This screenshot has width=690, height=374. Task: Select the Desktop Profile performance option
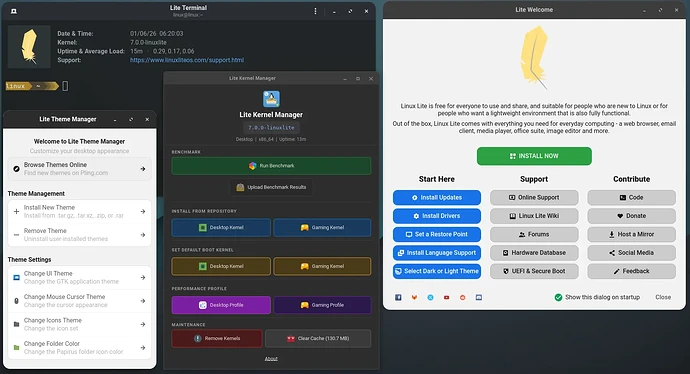point(221,305)
